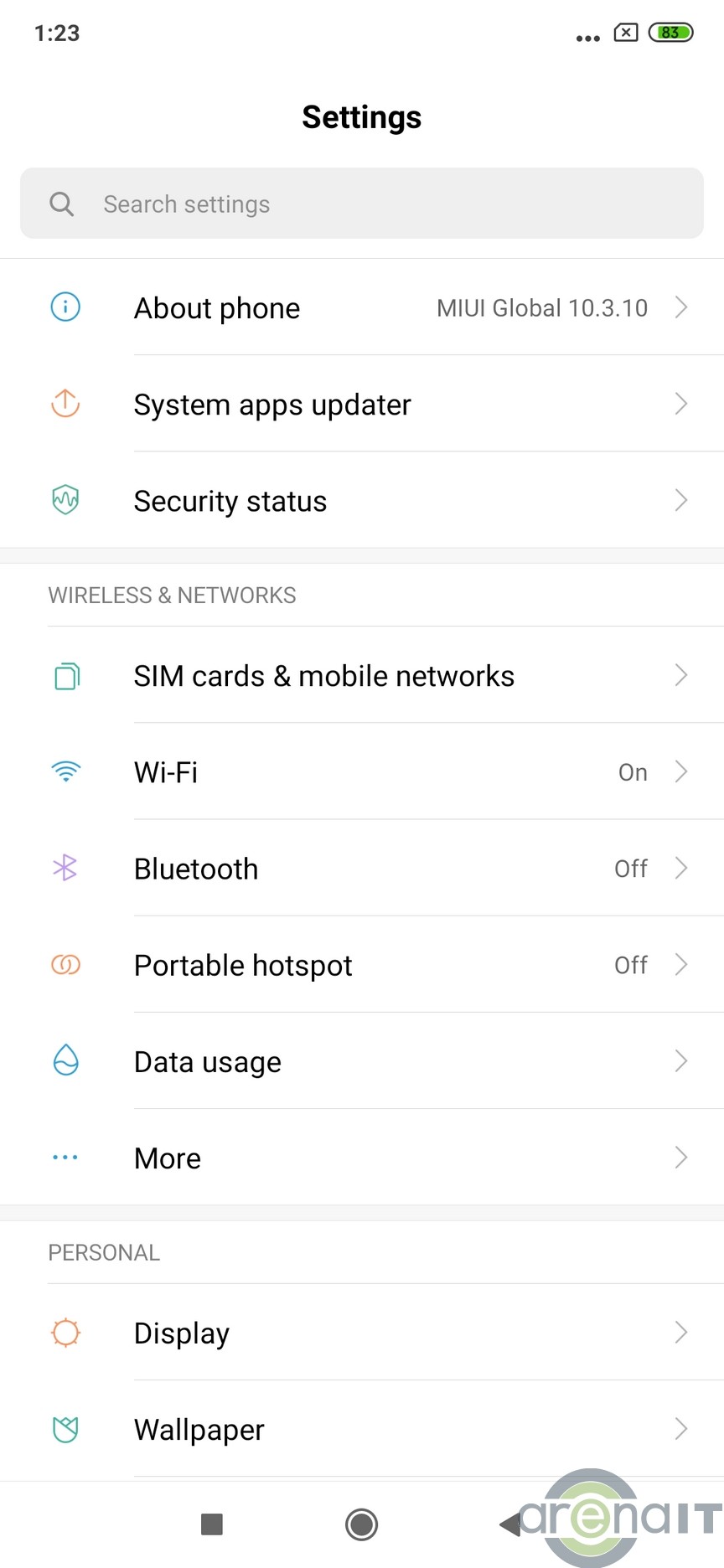This screenshot has height=1568, width=724.
Task: Open Bluetooth via its Off status
Action: (x=630, y=869)
